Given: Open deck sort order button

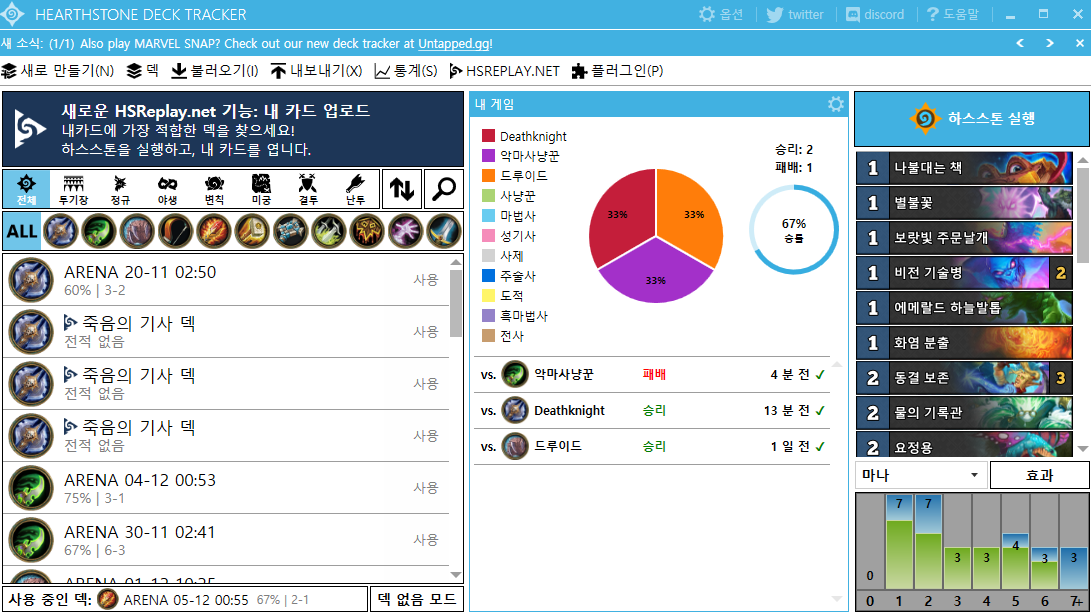Looking at the screenshot, I should [x=402, y=189].
